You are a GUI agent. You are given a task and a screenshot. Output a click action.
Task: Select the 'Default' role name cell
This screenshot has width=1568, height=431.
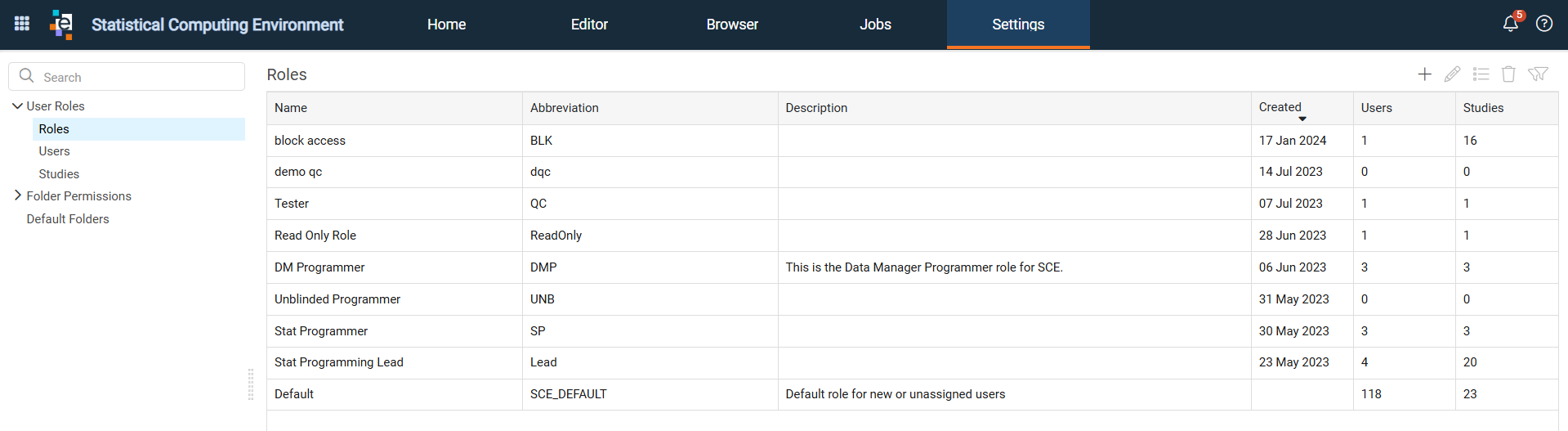[x=395, y=394]
